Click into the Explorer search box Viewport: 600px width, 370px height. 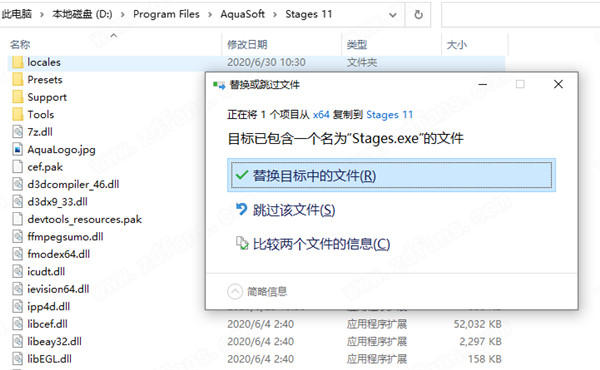tap(520, 15)
